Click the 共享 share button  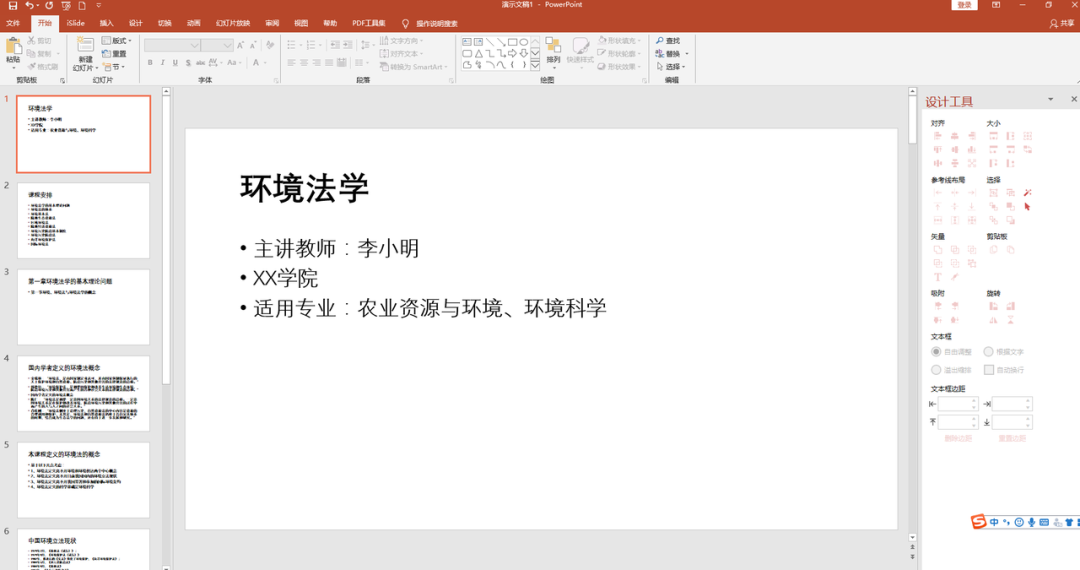1060,23
